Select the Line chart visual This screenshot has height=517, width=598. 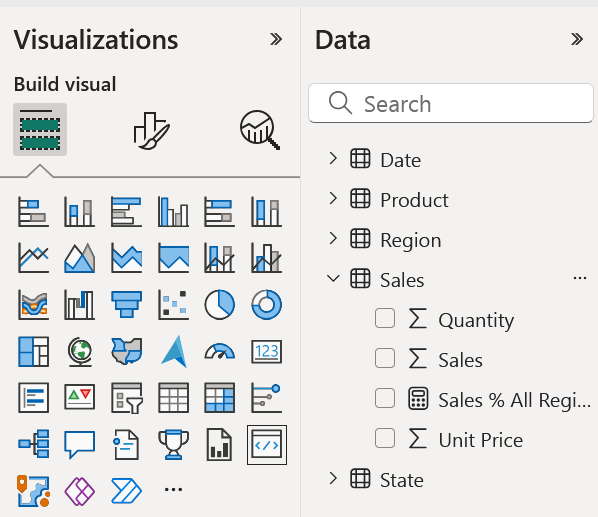tap(34, 258)
